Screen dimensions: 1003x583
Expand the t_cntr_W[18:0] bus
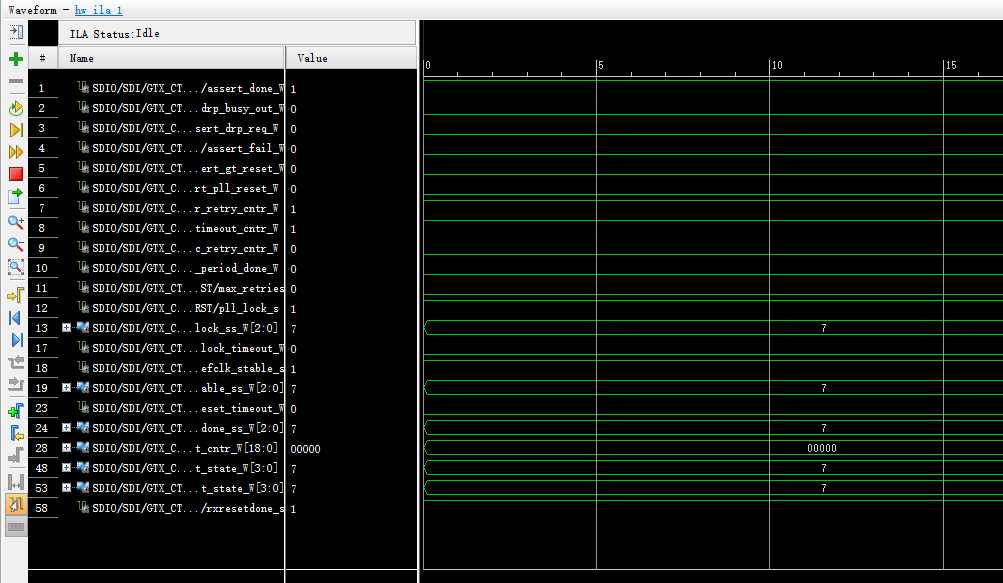(67, 448)
